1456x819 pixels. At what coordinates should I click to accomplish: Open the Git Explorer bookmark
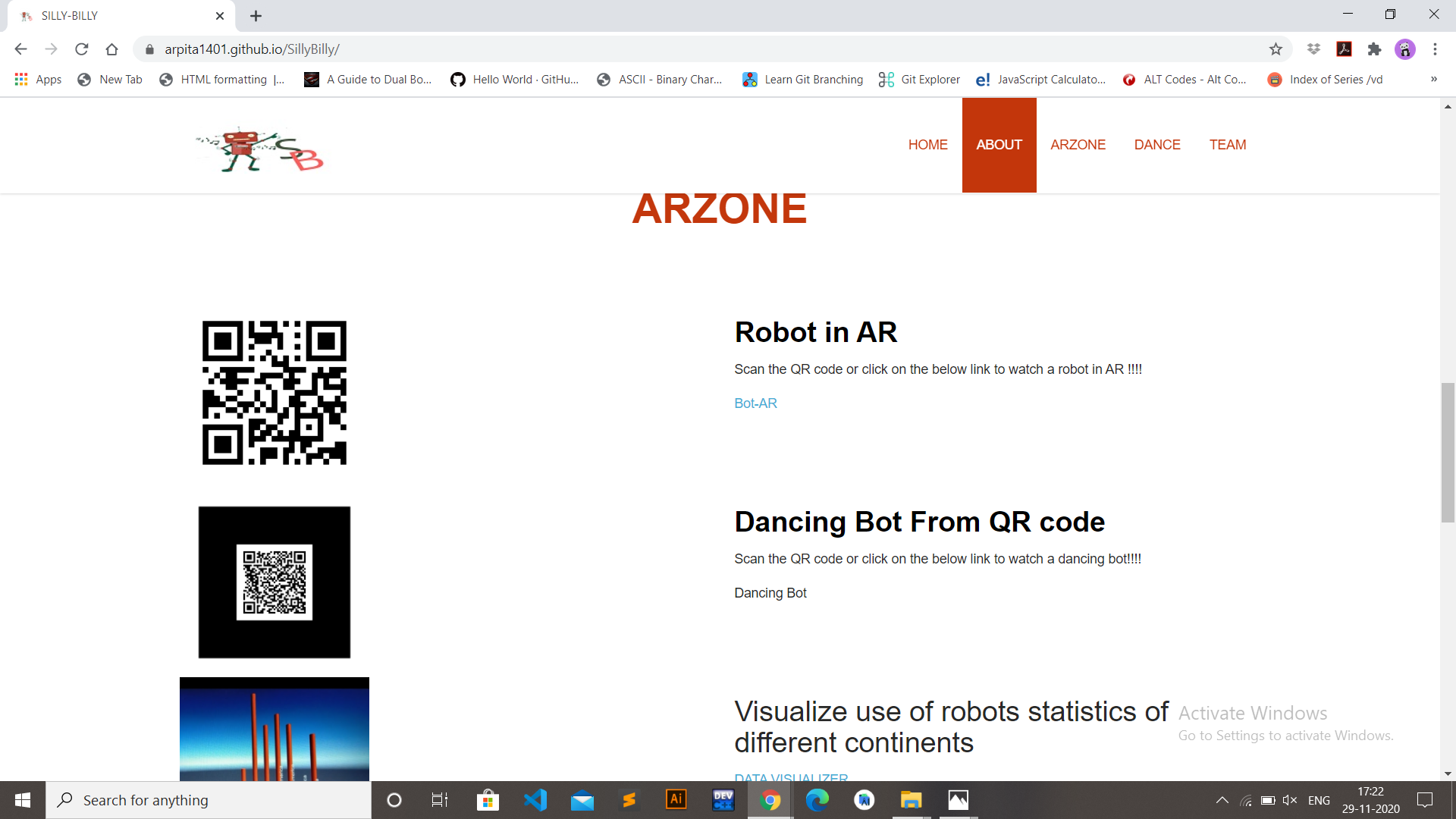click(x=919, y=80)
